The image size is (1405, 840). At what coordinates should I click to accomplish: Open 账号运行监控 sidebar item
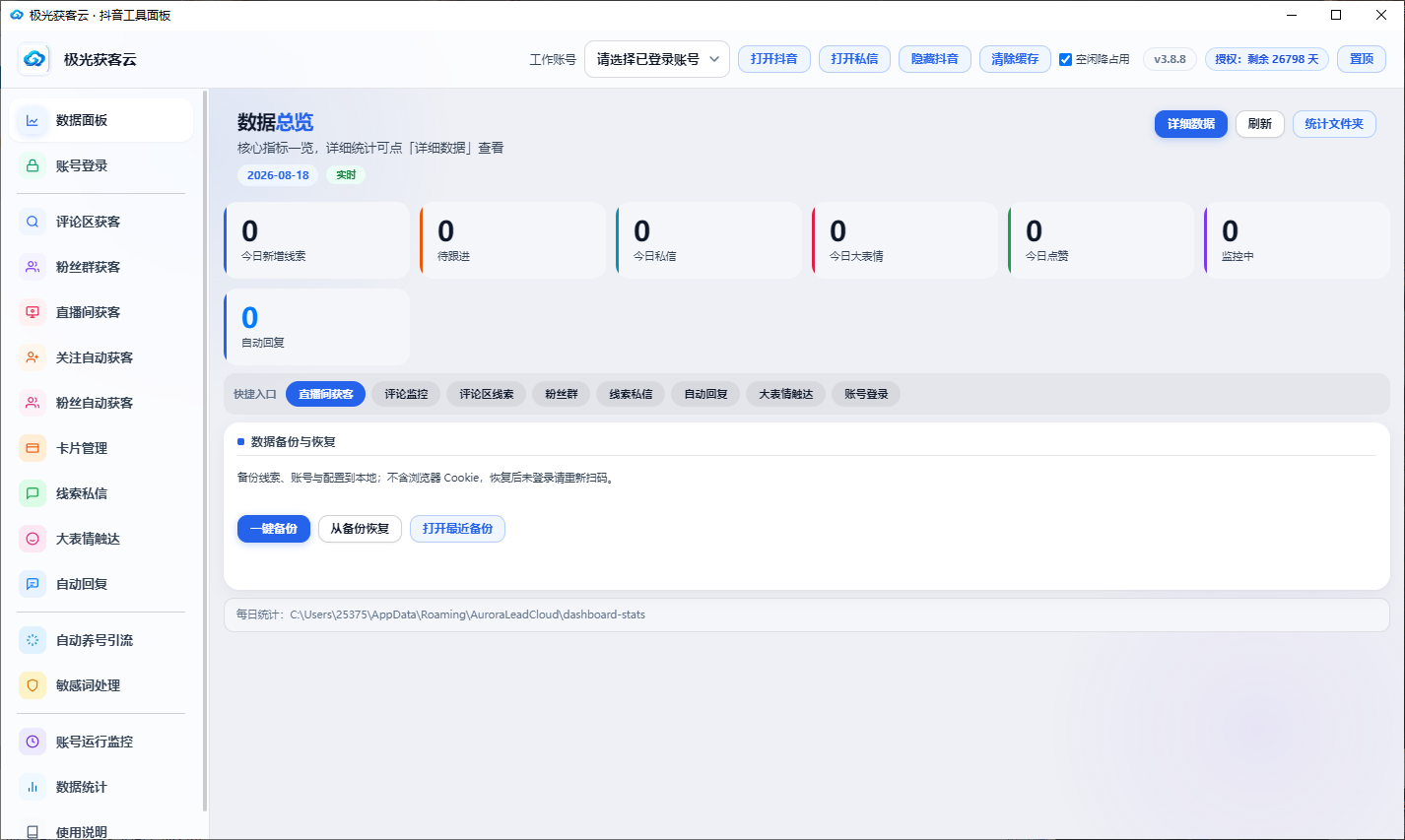101,742
